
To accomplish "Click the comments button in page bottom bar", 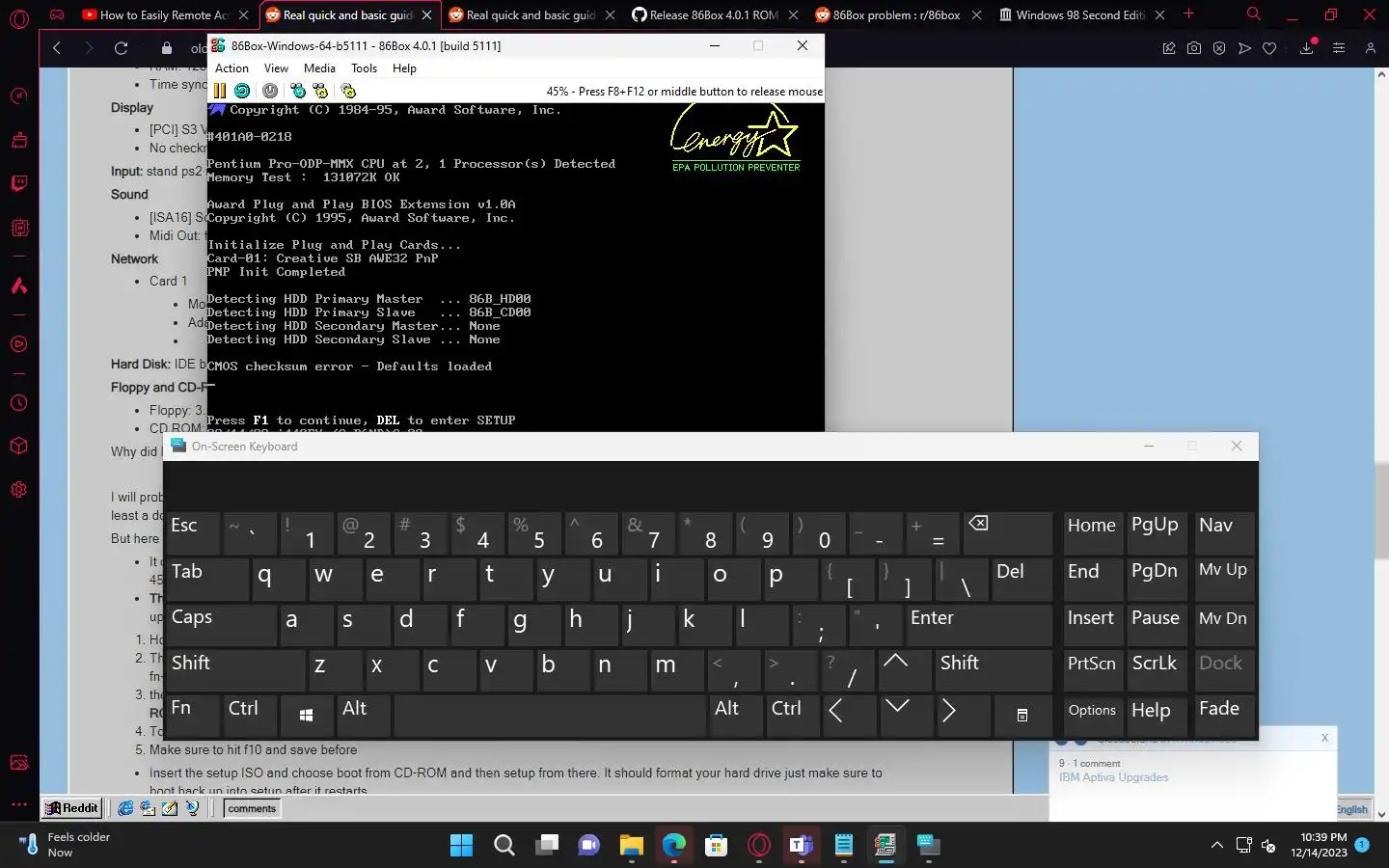I will [x=252, y=808].
